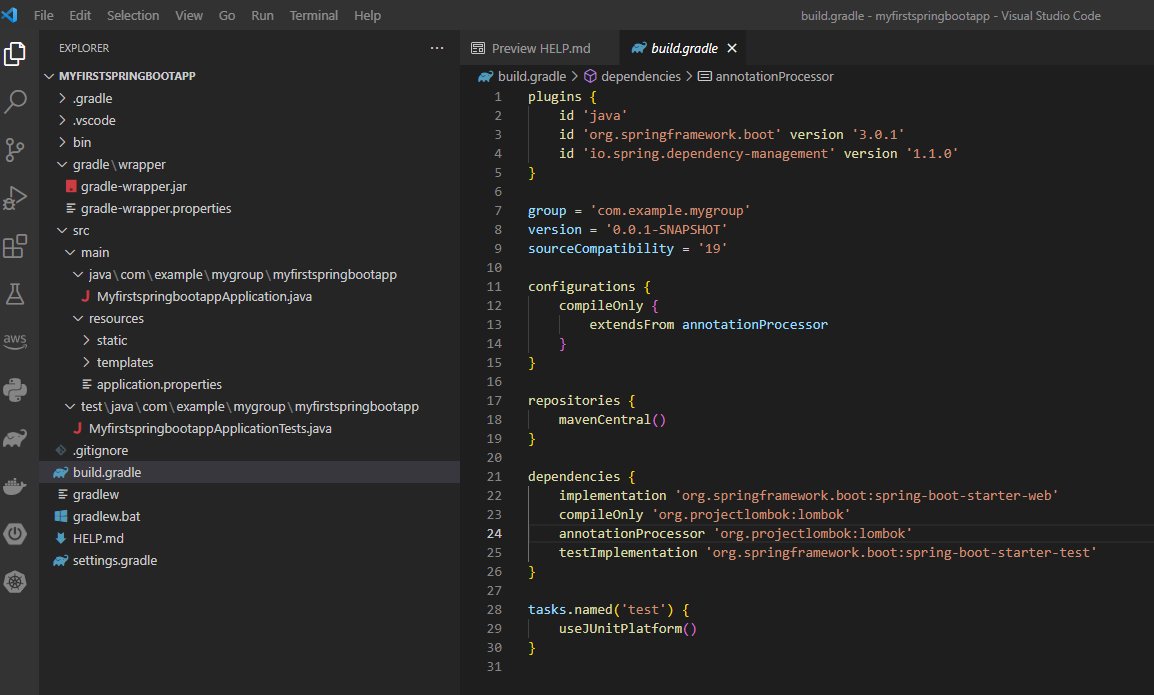Open the Terminal menu
This screenshot has width=1154, height=695.
coord(314,15)
